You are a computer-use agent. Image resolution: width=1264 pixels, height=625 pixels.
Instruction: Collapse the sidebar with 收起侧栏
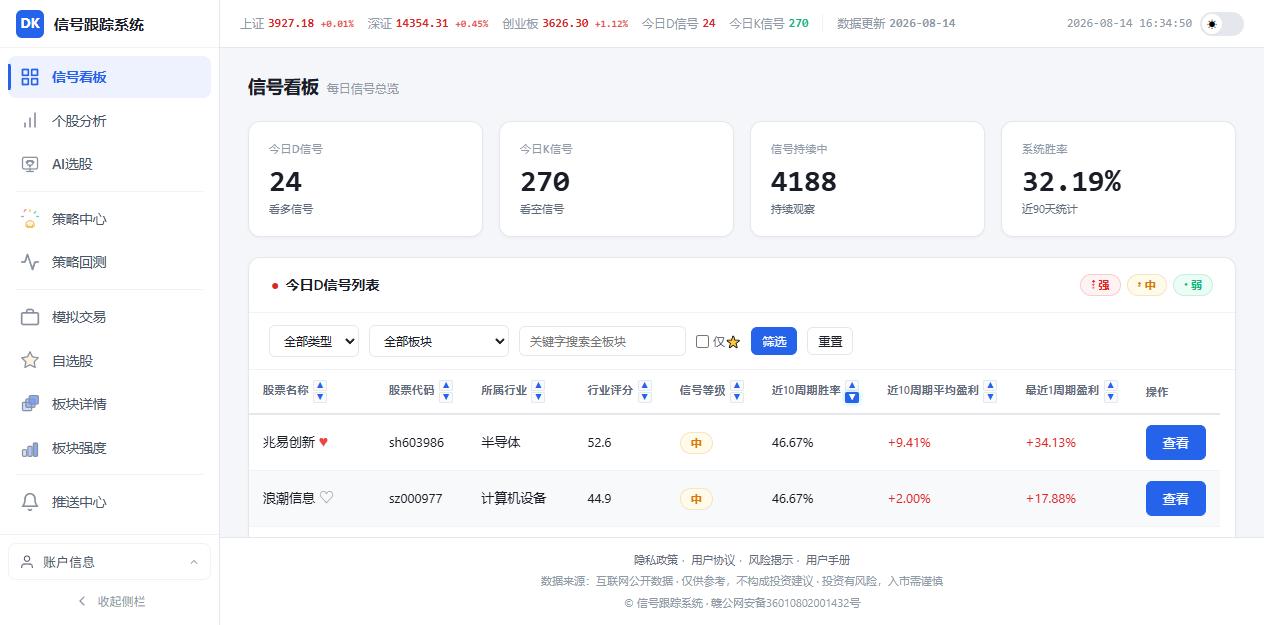[110, 601]
